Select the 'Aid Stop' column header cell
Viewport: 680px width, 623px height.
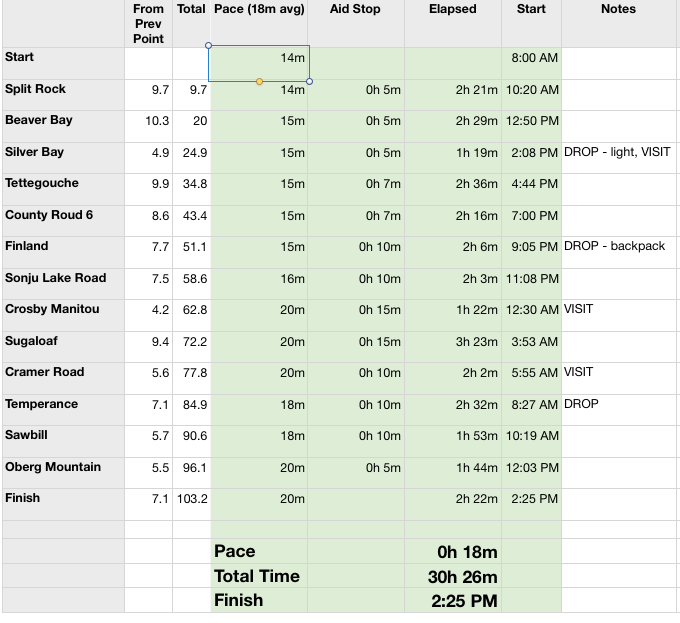click(x=355, y=9)
